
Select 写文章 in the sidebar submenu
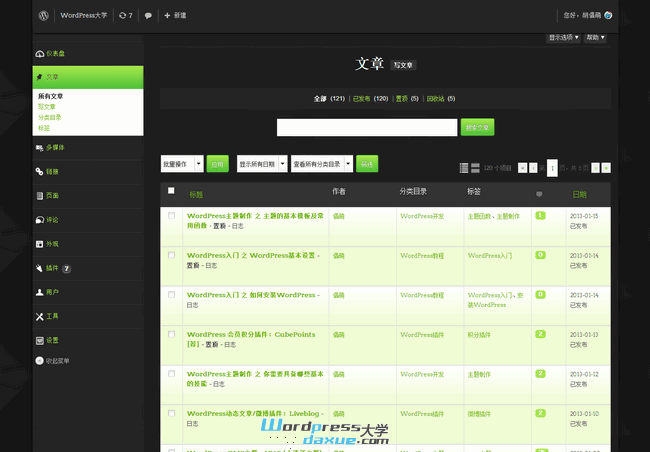coord(47,107)
